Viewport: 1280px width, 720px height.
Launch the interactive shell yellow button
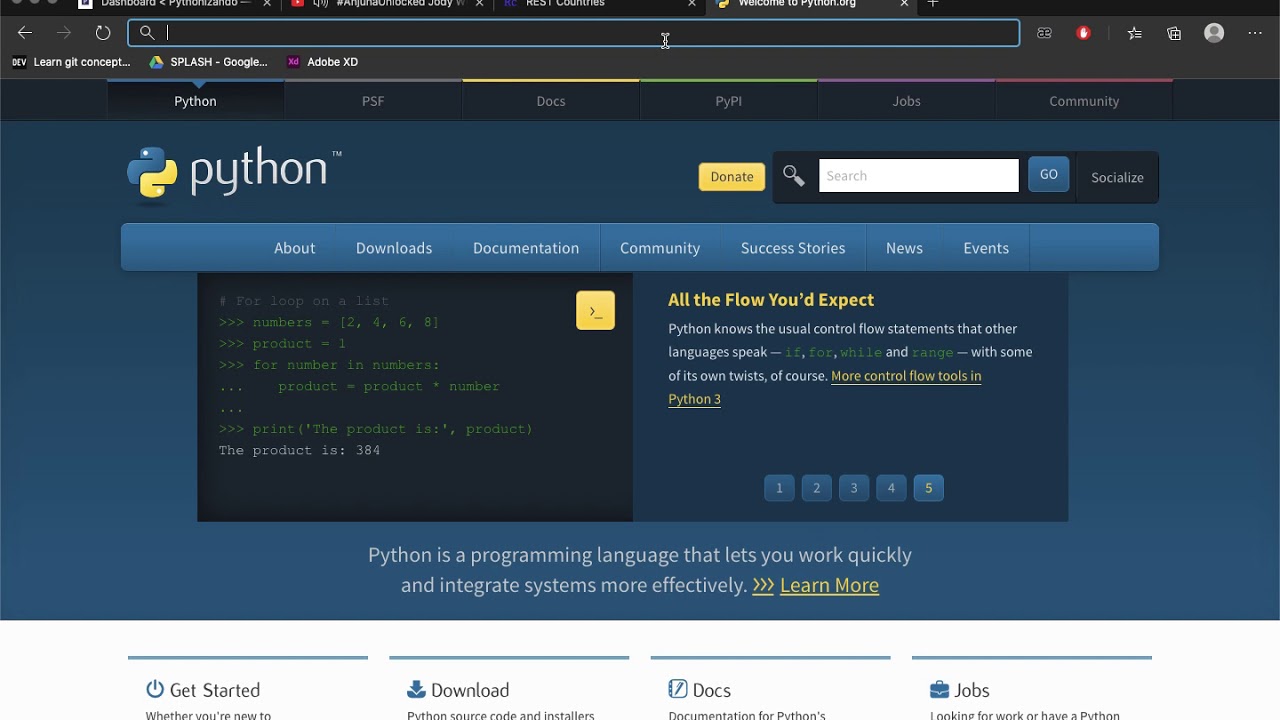(x=596, y=311)
